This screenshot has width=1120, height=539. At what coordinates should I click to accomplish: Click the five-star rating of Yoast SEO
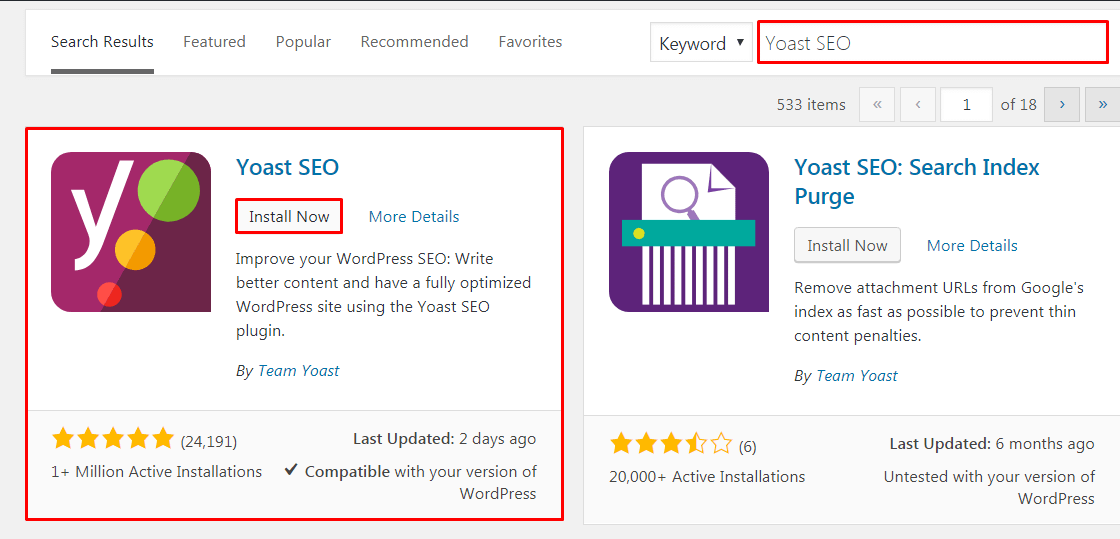(x=113, y=439)
